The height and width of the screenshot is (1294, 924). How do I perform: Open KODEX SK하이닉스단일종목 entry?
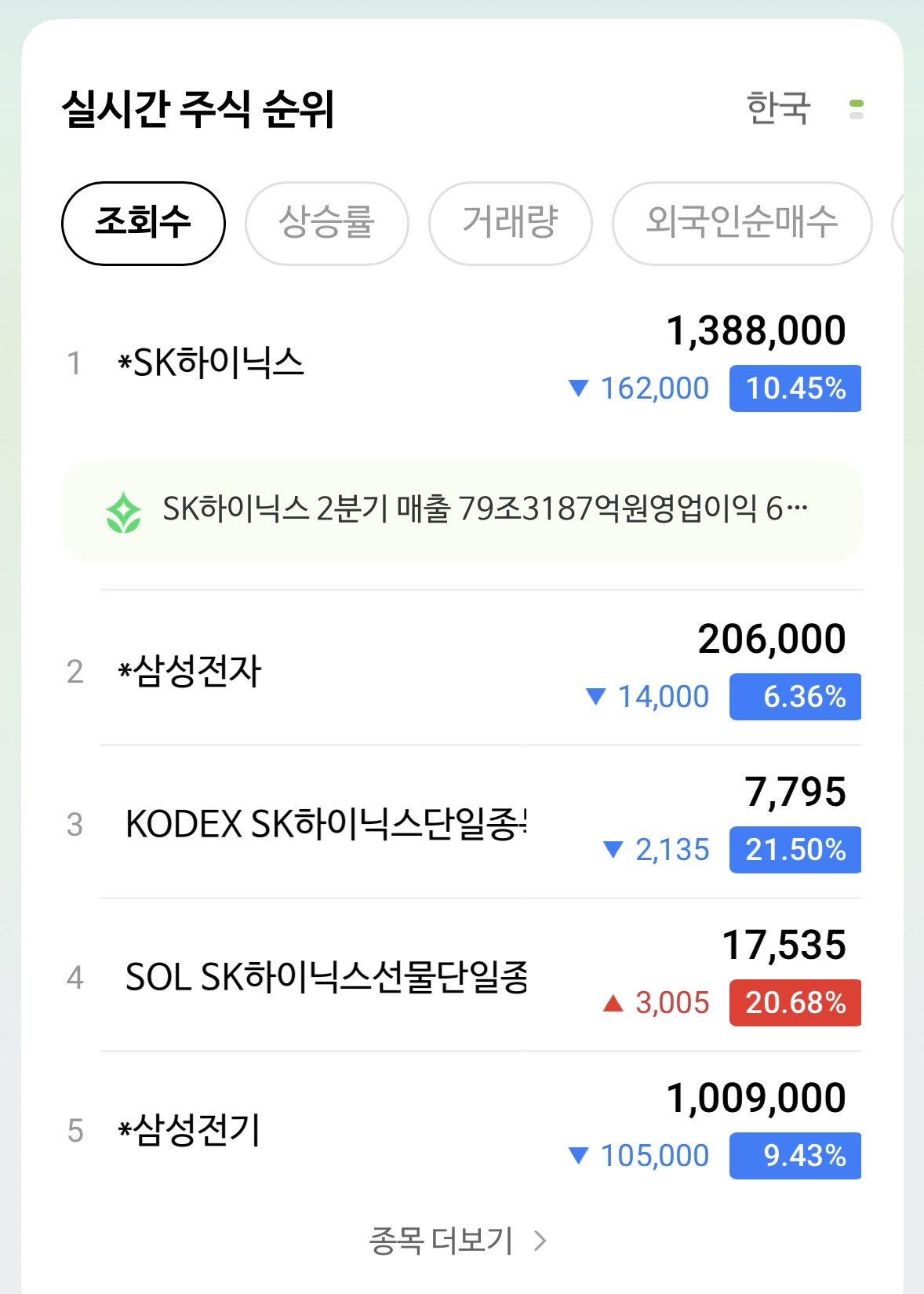pos(463,822)
